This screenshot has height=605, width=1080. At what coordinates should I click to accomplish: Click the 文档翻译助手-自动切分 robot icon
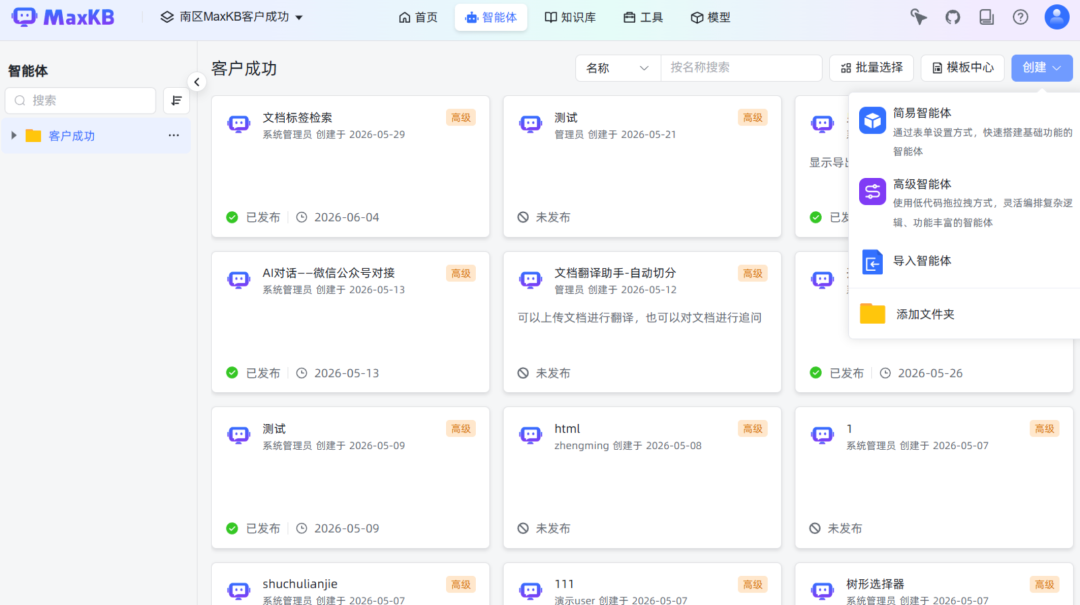click(530, 280)
